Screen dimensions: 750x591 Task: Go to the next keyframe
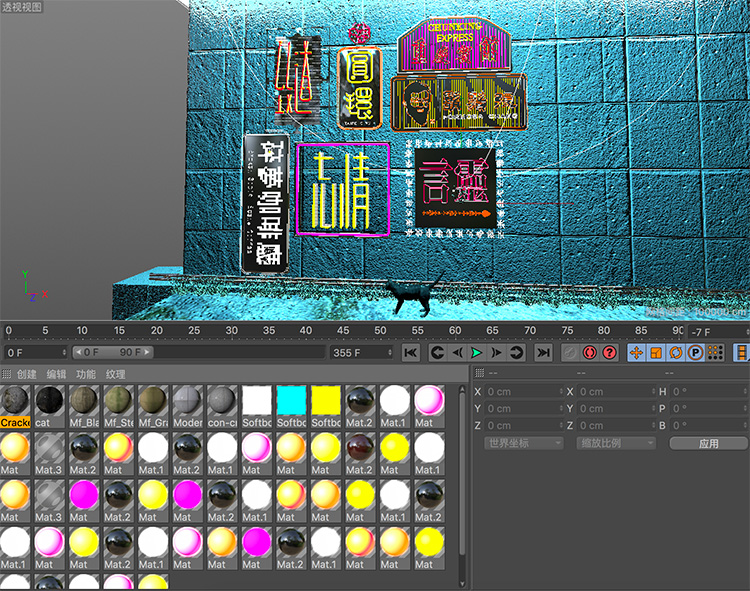(x=517, y=353)
